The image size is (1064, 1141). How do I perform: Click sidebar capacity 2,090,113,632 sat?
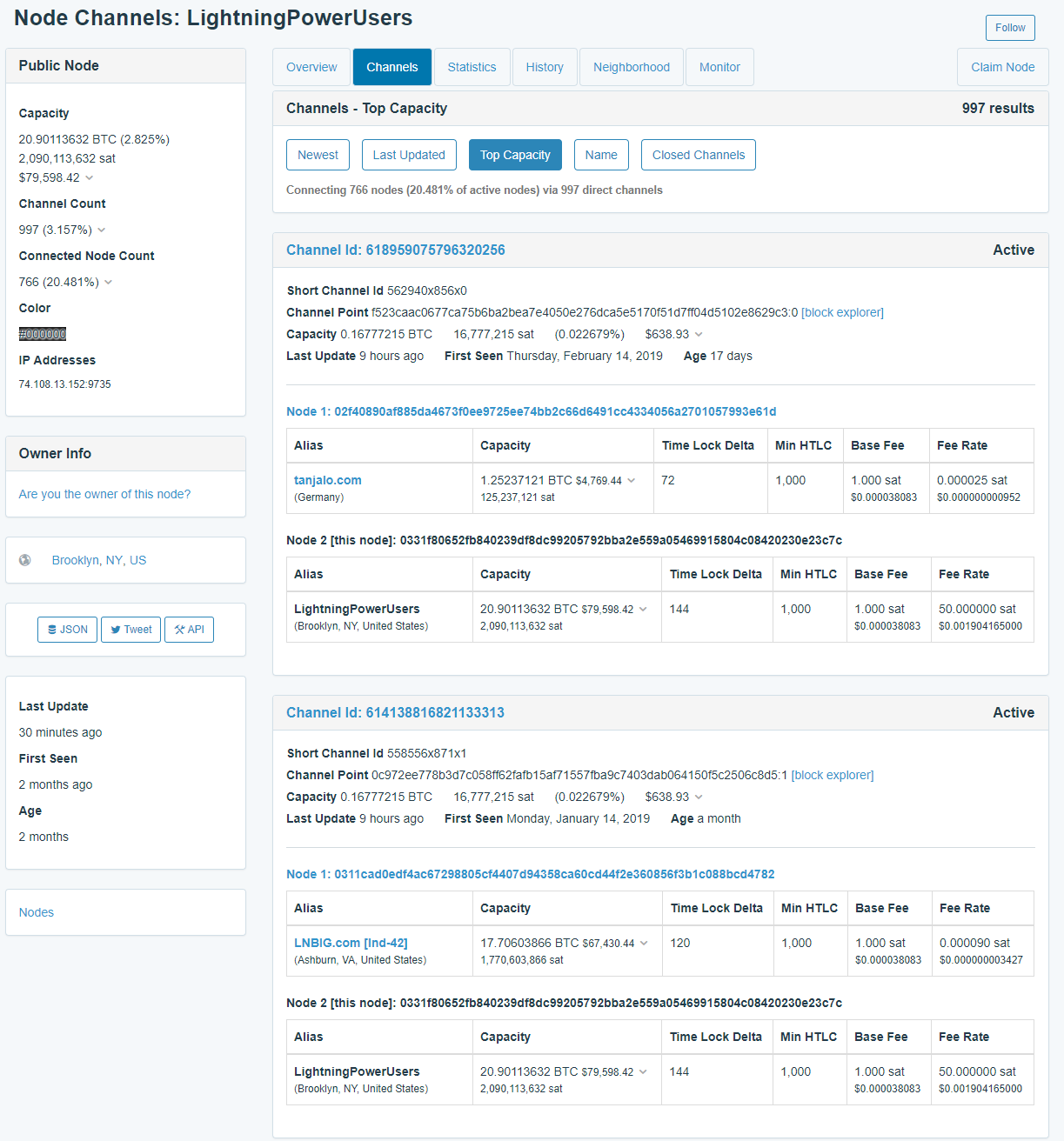point(67,158)
